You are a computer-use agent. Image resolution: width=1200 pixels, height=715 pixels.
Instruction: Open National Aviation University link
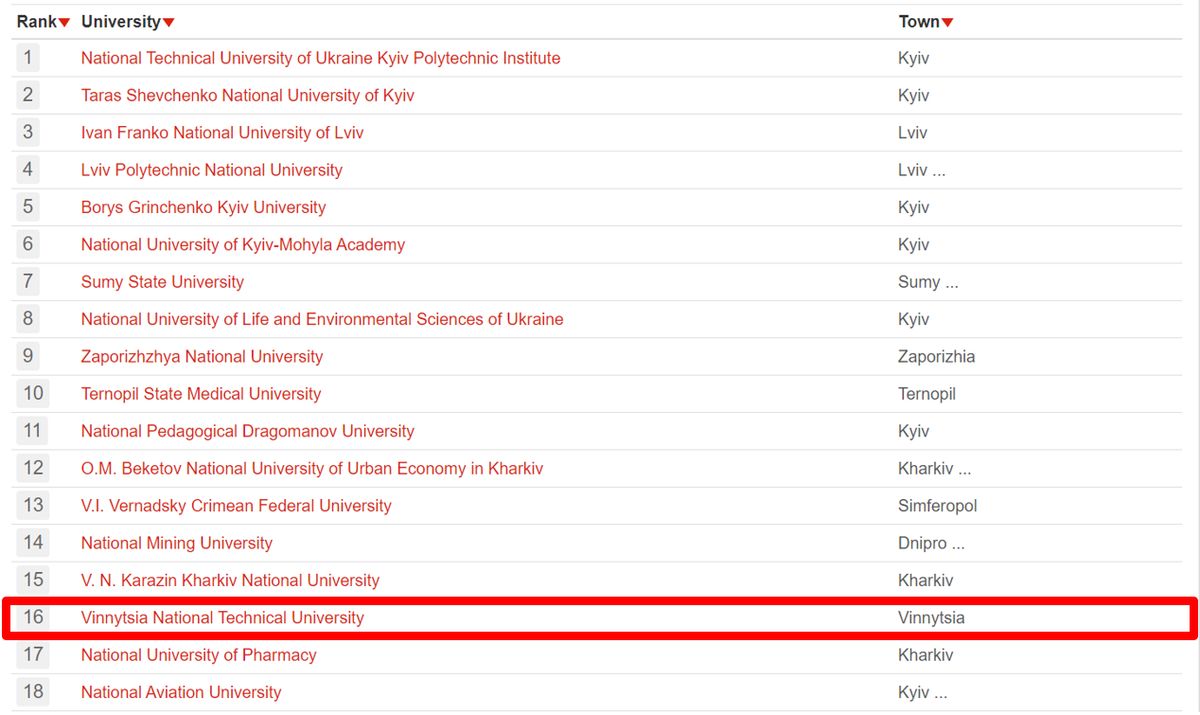pos(181,692)
